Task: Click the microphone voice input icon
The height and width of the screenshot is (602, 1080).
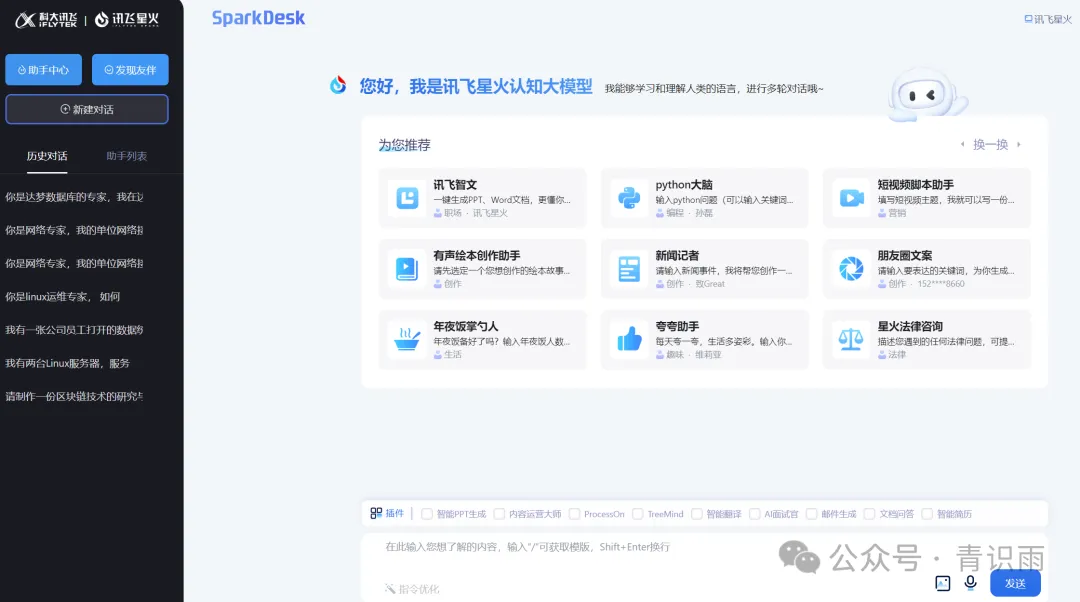Action: tap(968, 582)
